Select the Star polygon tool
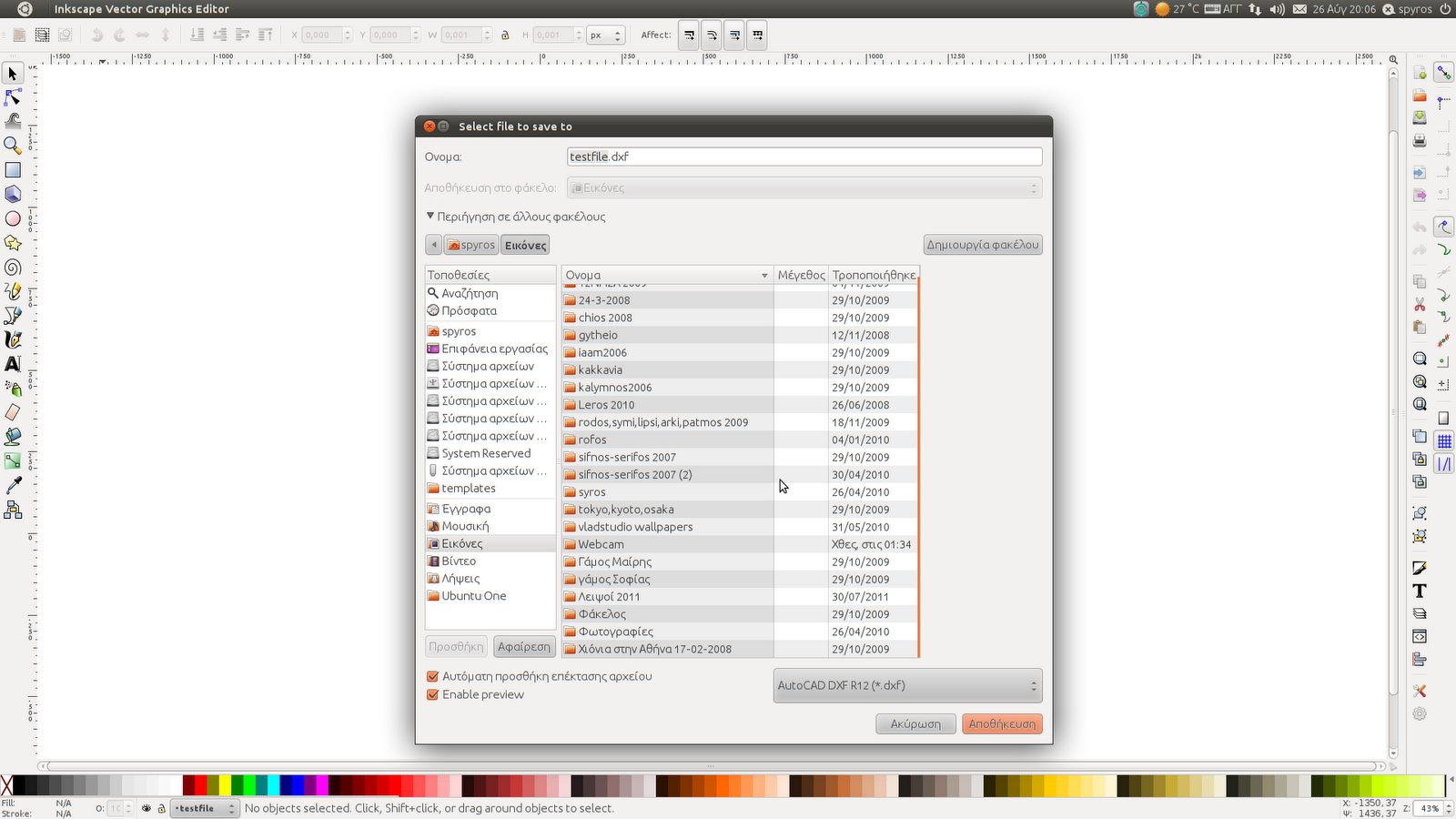This screenshot has height=819, width=1456. [x=13, y=243]
